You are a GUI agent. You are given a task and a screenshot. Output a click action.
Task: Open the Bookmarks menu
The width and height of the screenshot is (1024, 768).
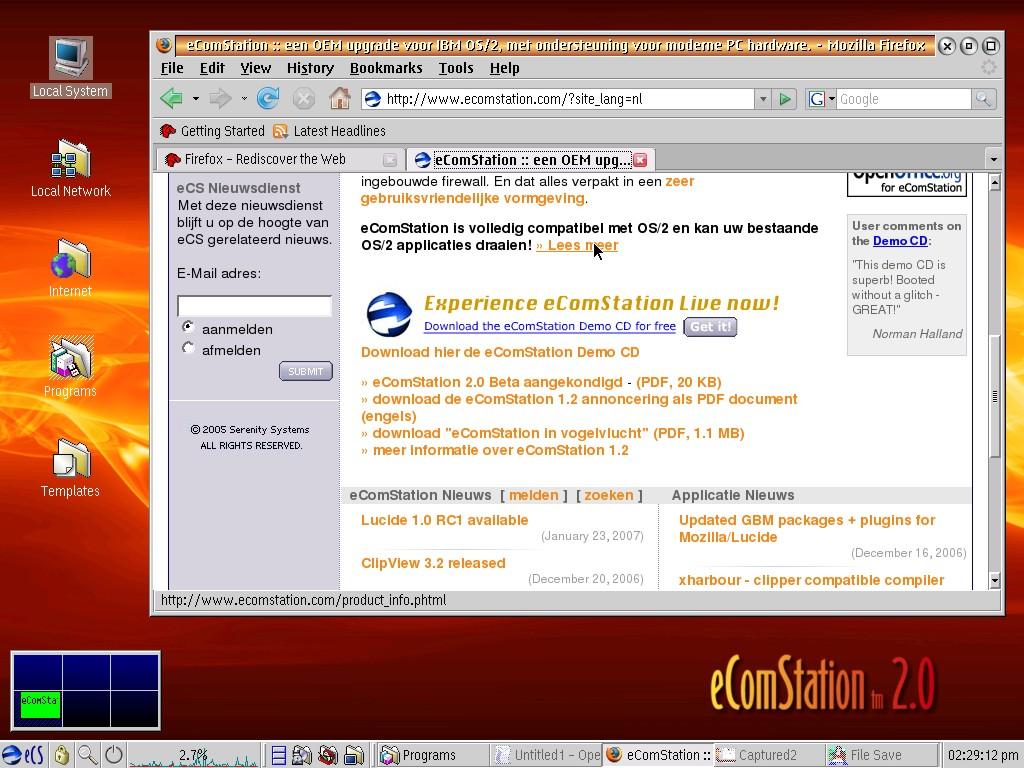(x=386, y=68)
